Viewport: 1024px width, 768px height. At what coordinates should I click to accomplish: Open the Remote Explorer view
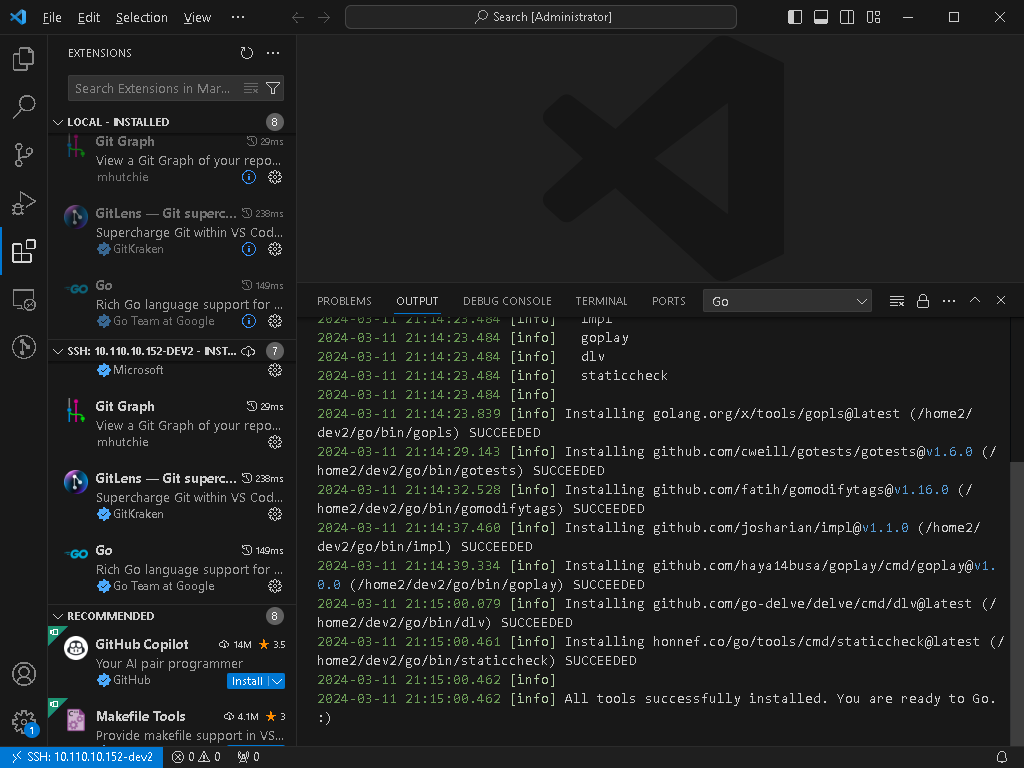click(24, 299)
